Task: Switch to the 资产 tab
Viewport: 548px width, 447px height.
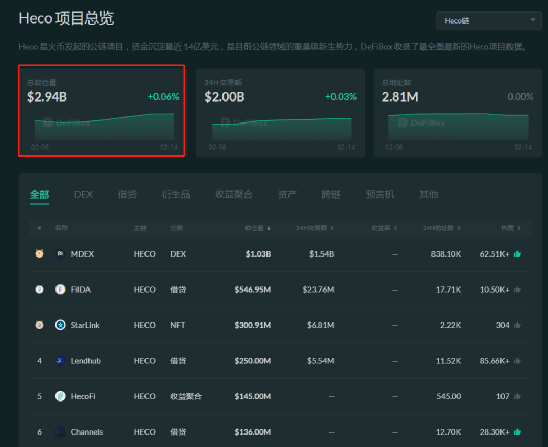Action: [287, 194]
